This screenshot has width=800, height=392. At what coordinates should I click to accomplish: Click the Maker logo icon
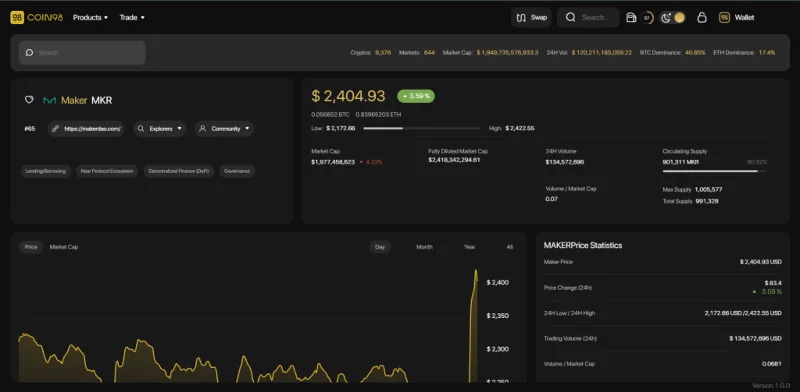[x=49, y=101]
